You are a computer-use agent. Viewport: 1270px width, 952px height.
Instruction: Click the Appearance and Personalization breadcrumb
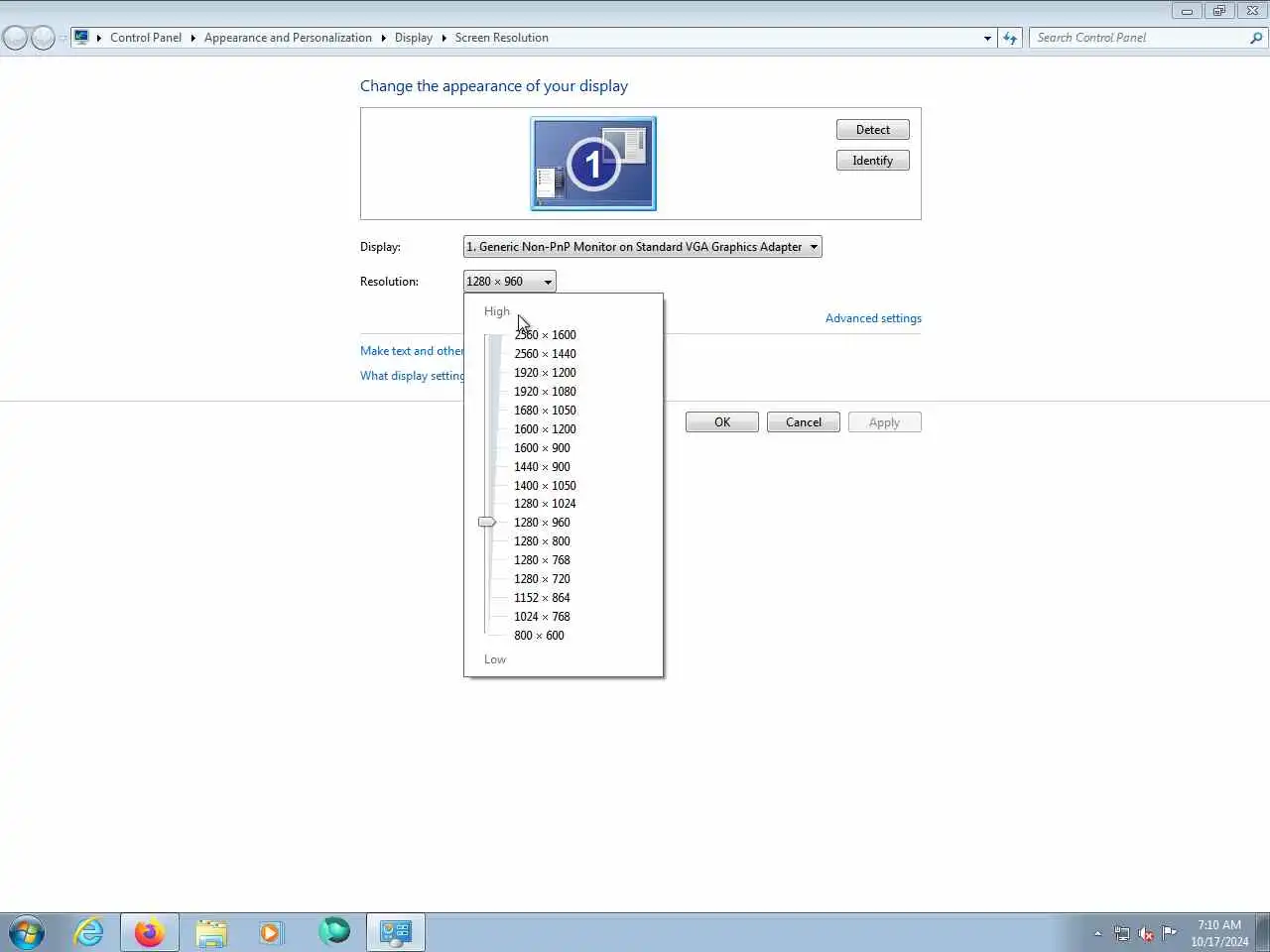(x=288, y=38)
